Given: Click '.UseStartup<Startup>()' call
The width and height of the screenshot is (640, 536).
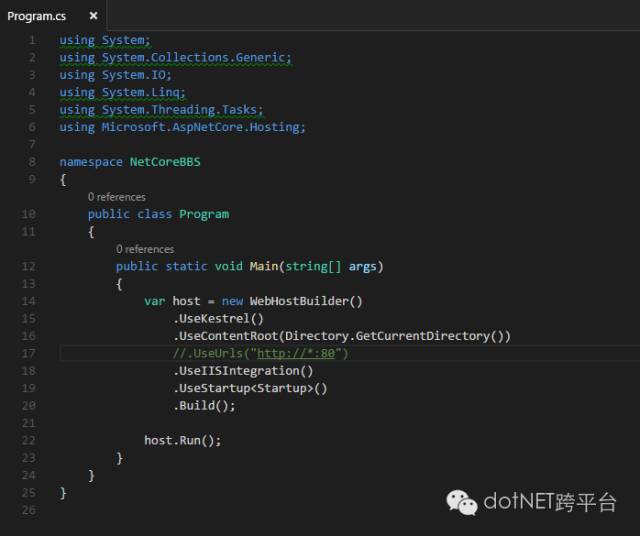Looking at the screenshot, I should pyautogui.click(x=250, y=388).
